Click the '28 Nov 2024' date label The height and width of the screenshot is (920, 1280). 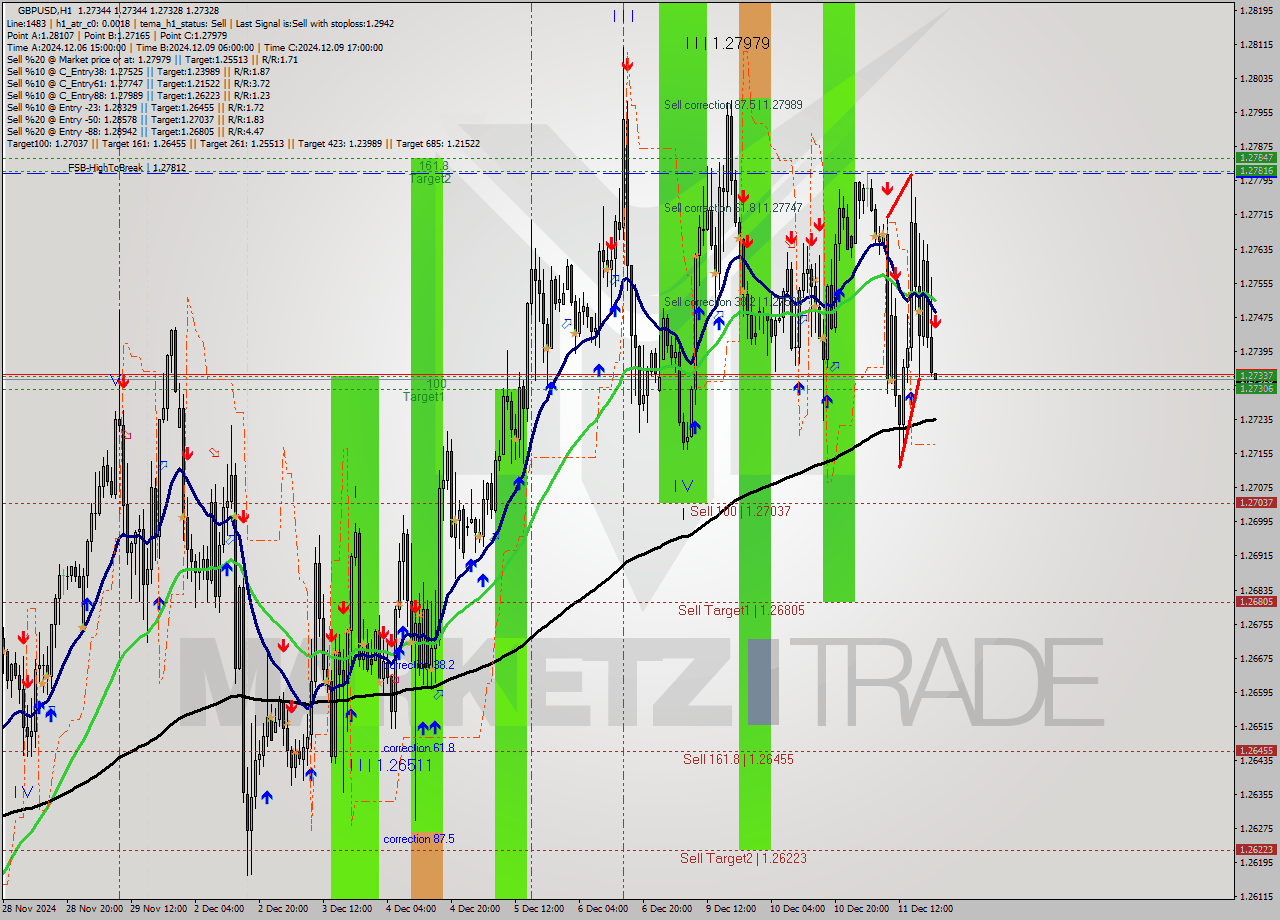pyautogui.click(x=29, y=909)
